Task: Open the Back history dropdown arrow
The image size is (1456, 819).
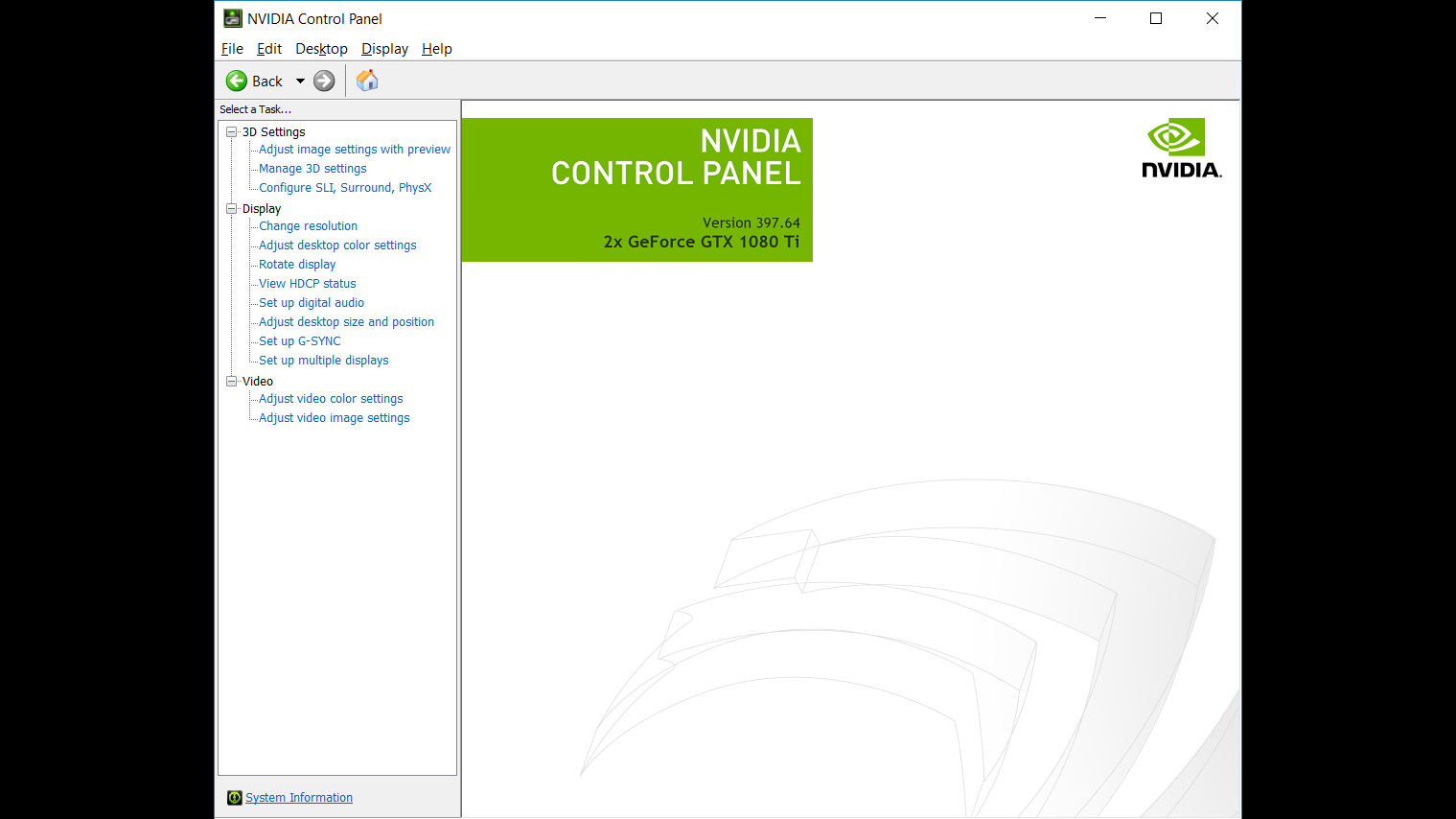Action: (x=300, y=82)
